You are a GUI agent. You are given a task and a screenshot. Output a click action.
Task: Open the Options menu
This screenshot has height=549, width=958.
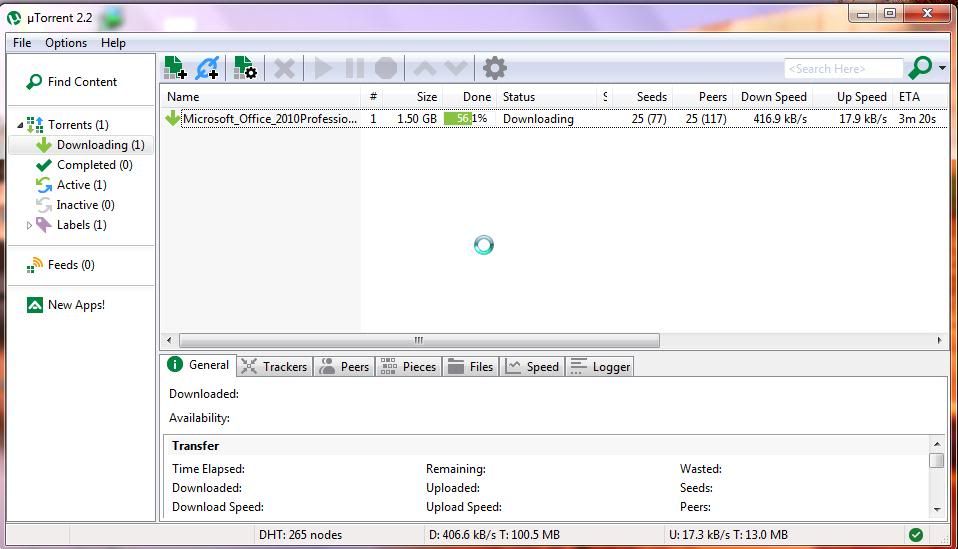point(66,43)
